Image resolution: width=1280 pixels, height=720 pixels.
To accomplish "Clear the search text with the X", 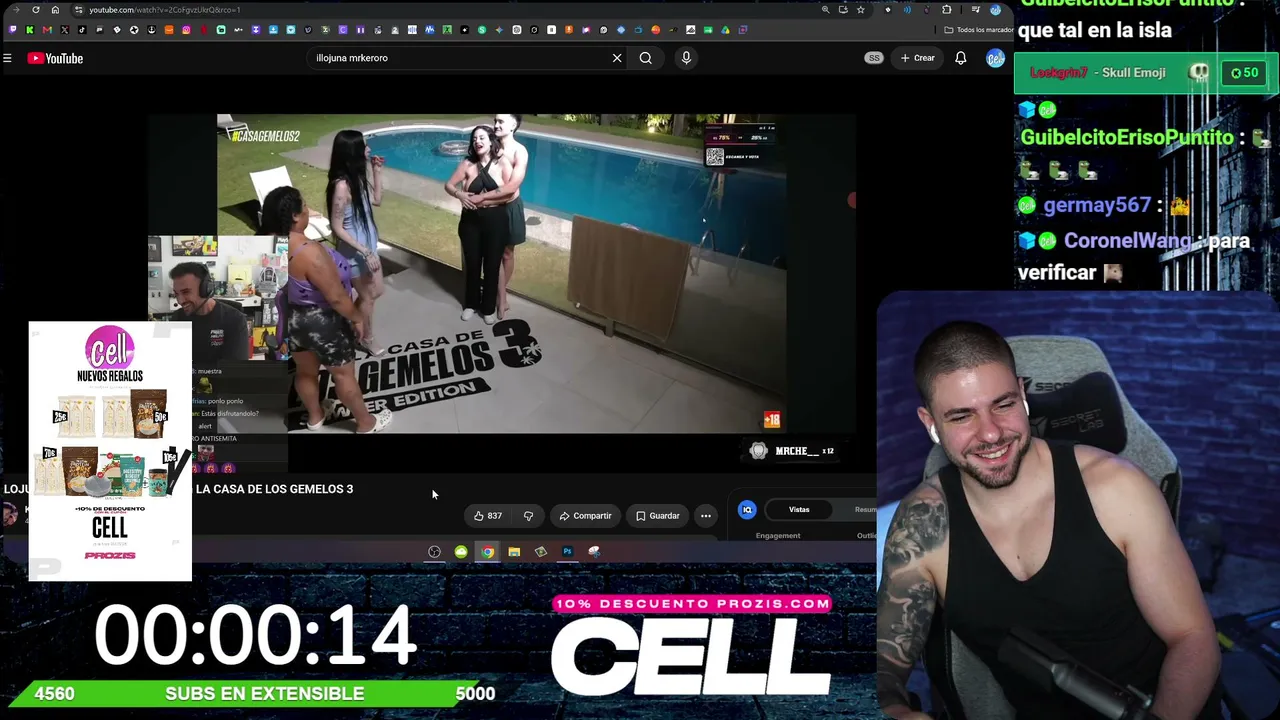I will [x=617, y=58].
